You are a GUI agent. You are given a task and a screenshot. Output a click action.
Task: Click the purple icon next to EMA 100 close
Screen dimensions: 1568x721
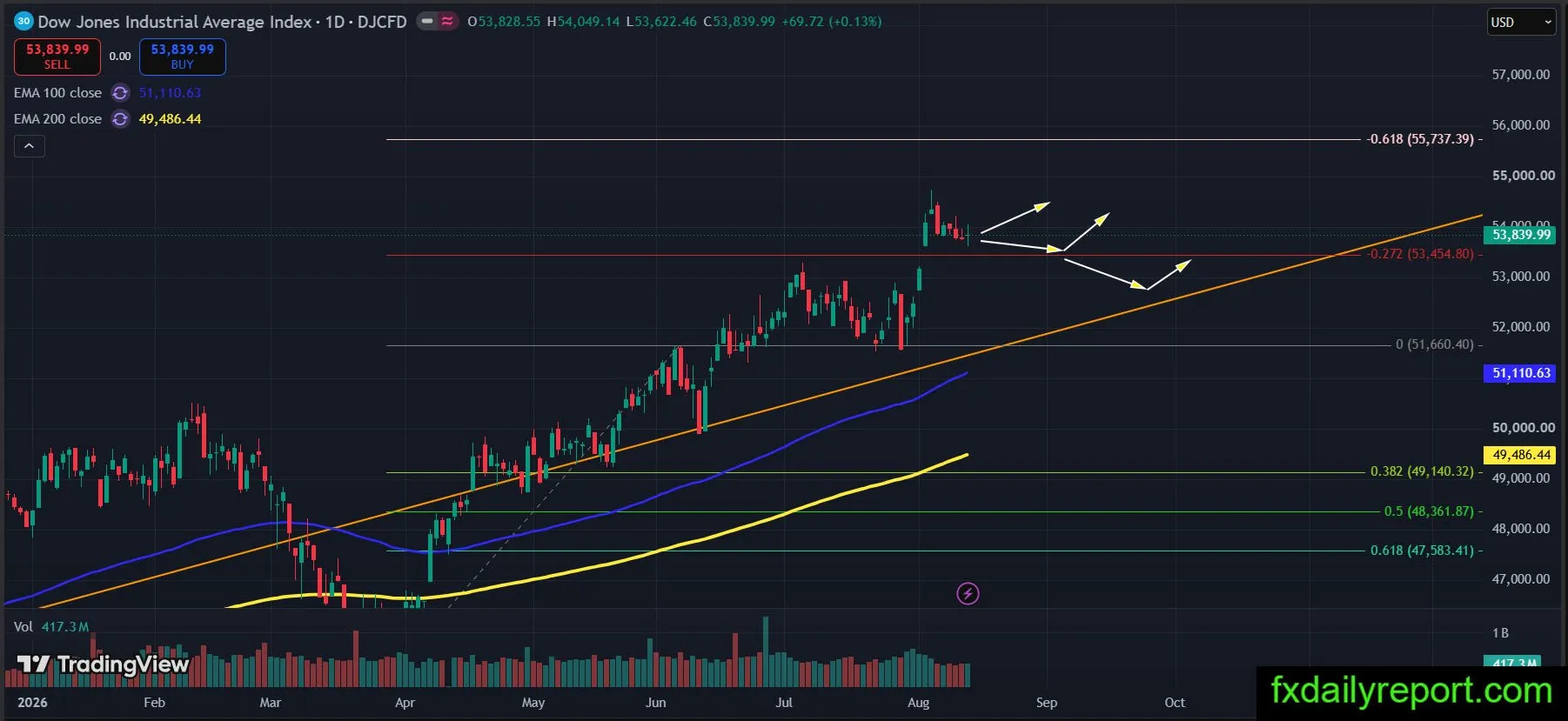point(120,93)
